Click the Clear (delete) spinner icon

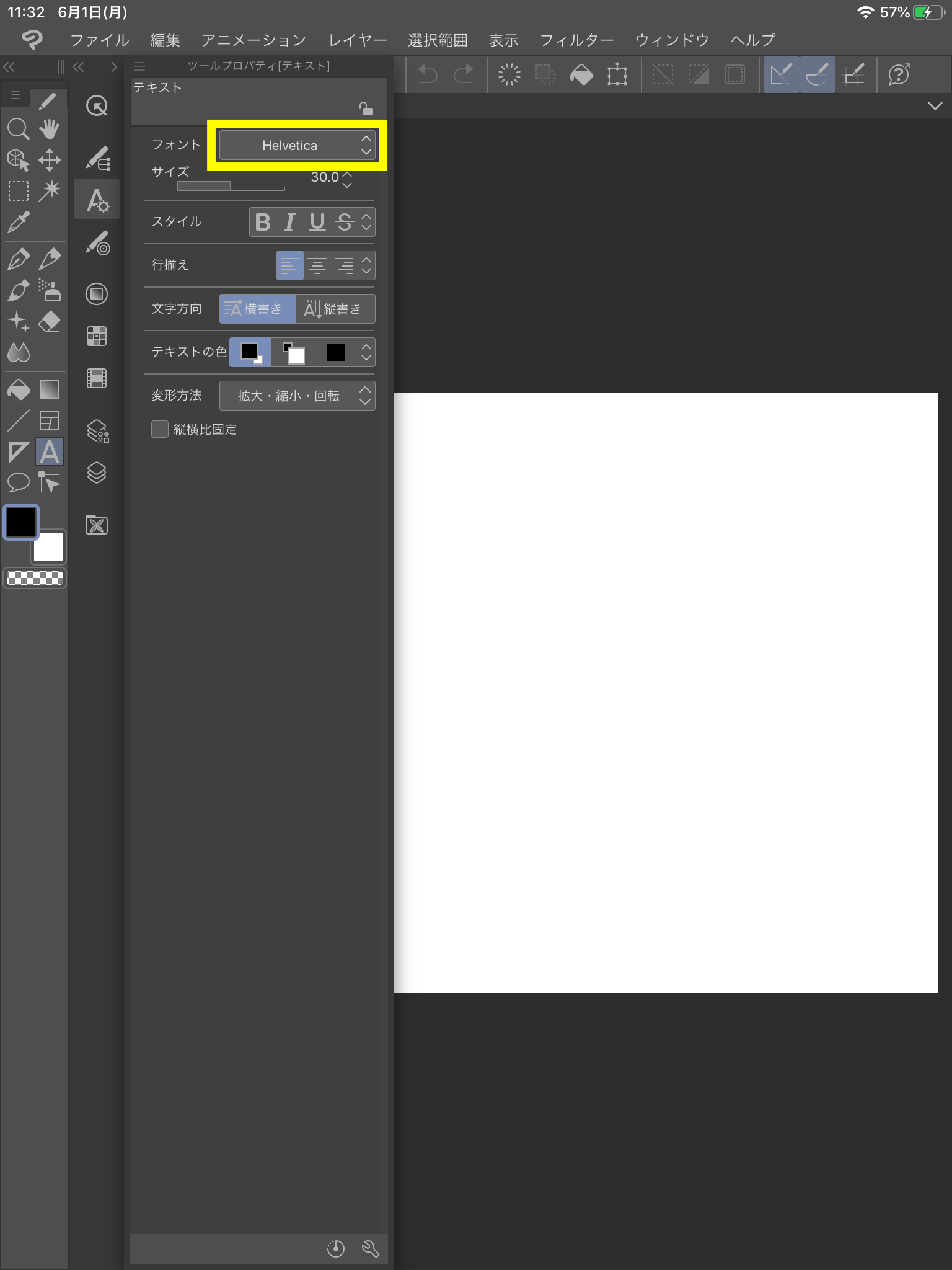point(509,74)
